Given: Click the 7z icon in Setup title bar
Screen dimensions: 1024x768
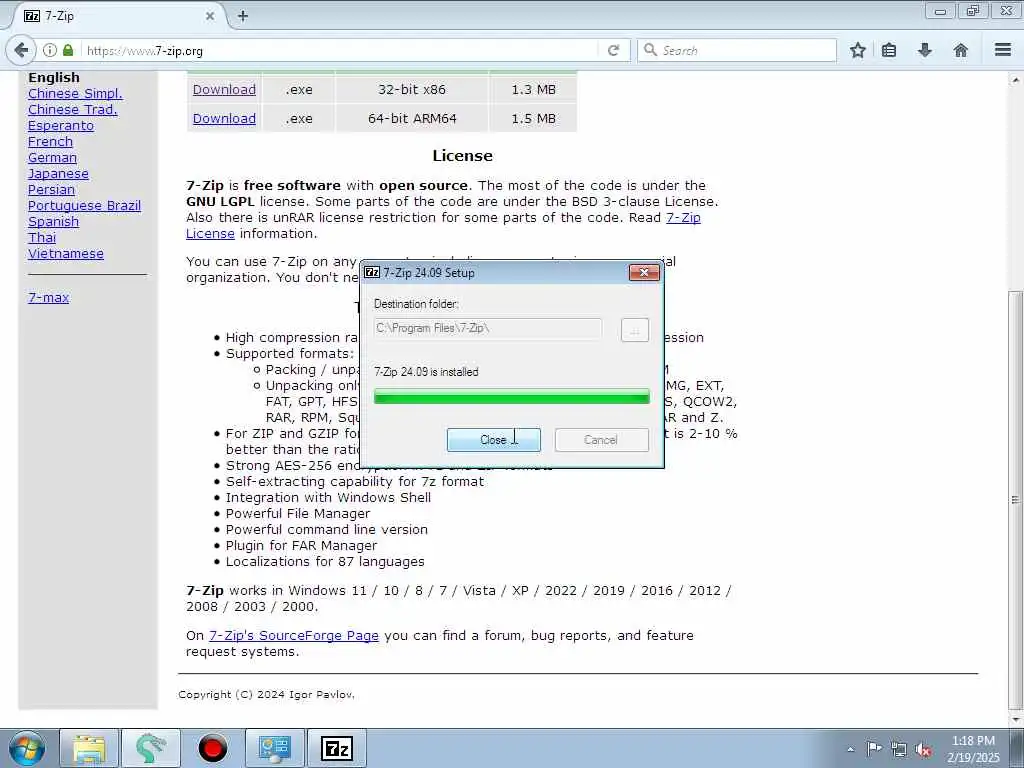Looking at the screenshot, I should [372, 272].
